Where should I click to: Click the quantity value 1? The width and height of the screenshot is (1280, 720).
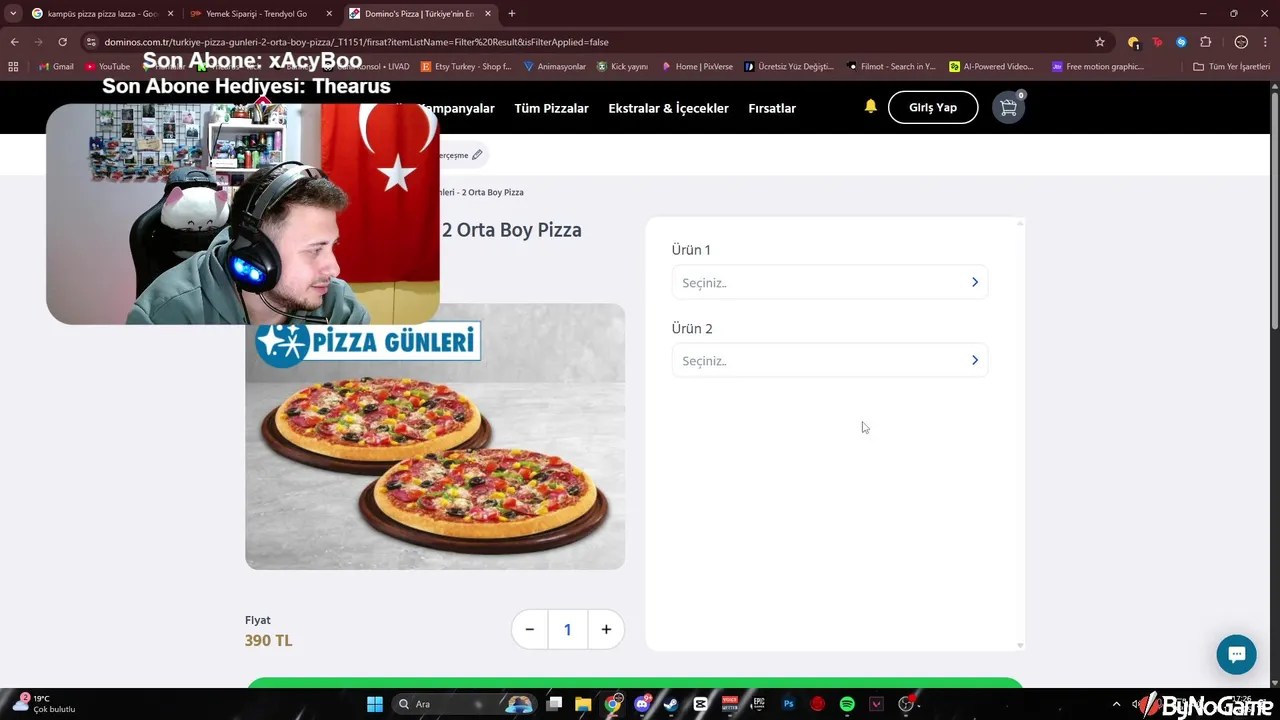[x=567, y=629]
